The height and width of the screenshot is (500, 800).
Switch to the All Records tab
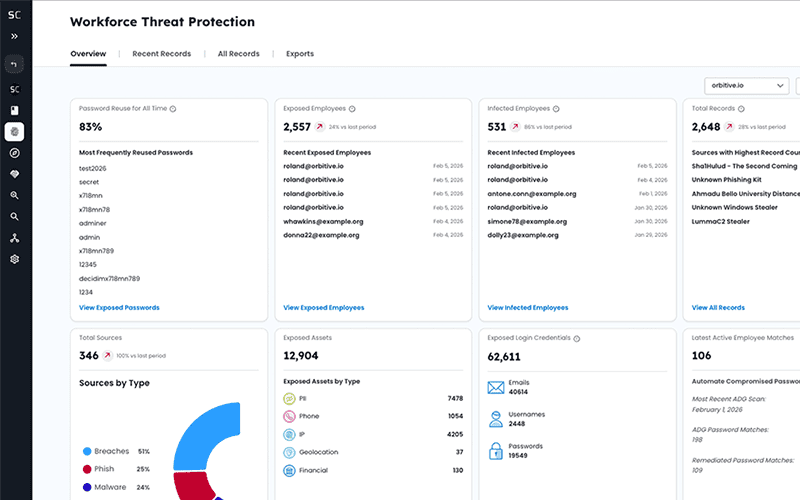coord(239,54)
